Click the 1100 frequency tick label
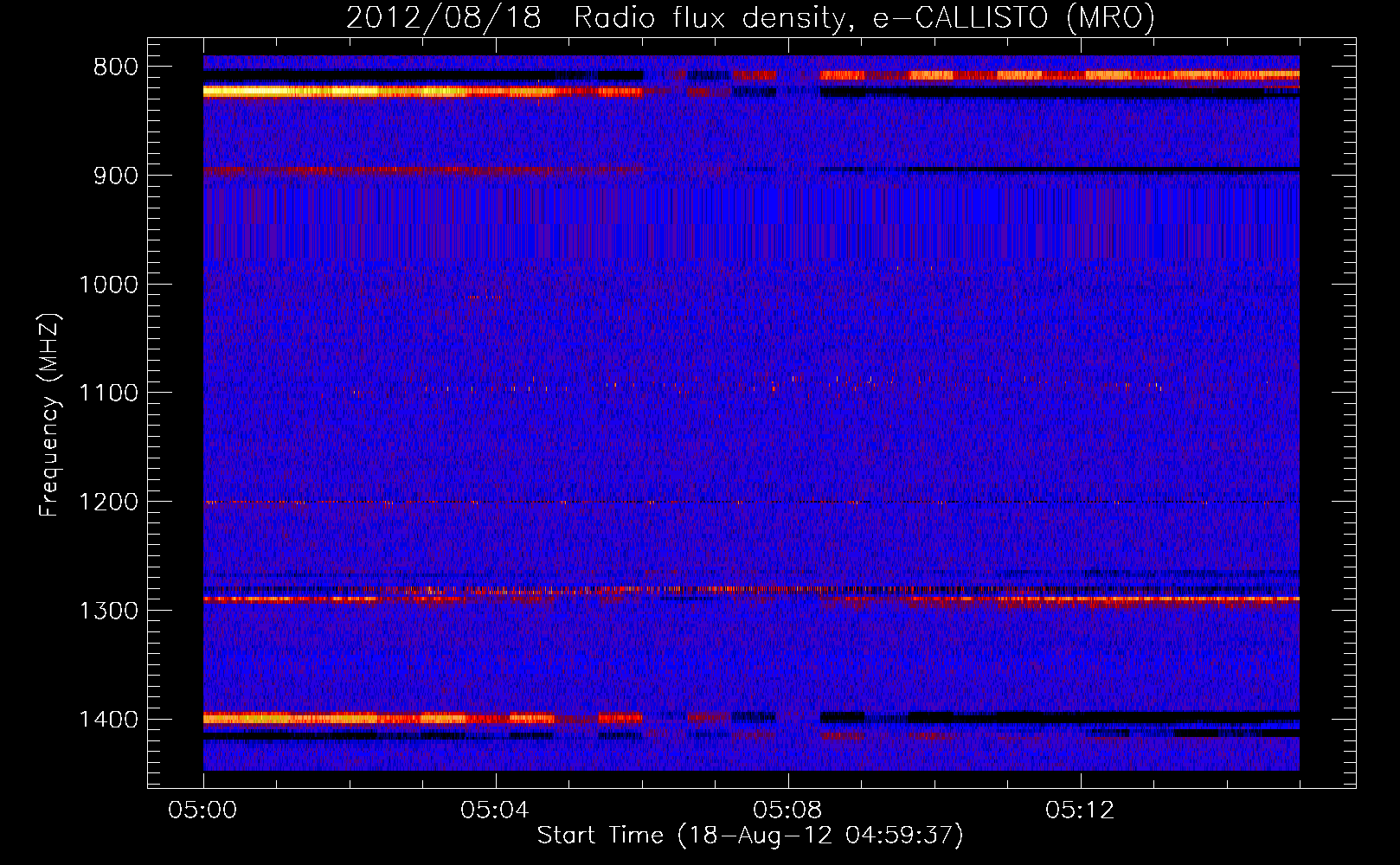Viewport: 1400px width, 865px height. pos(108,394)
